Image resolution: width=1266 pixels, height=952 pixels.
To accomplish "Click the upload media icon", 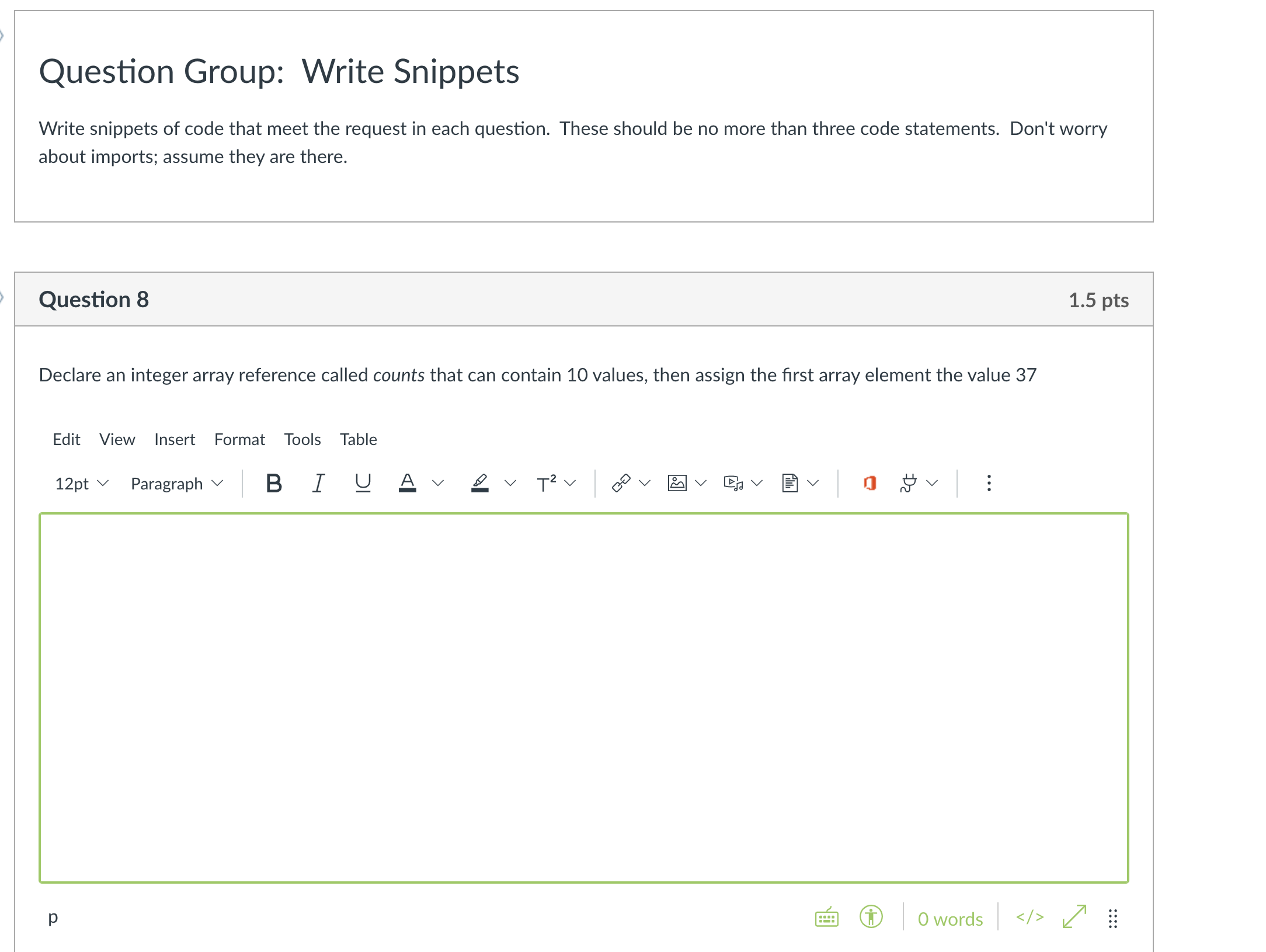I will coord(733,483).
